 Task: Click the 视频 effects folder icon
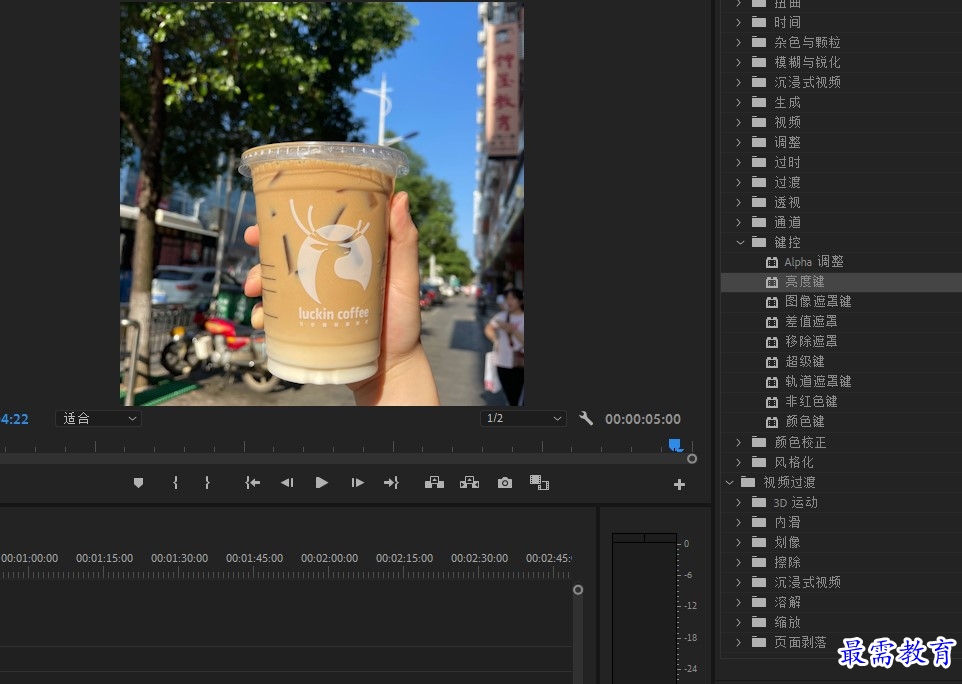coord(759,122)
